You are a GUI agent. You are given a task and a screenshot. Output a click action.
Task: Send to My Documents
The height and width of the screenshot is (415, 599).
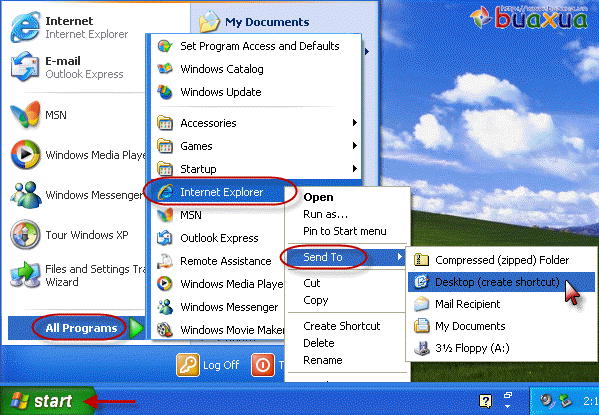pos(501,326)
